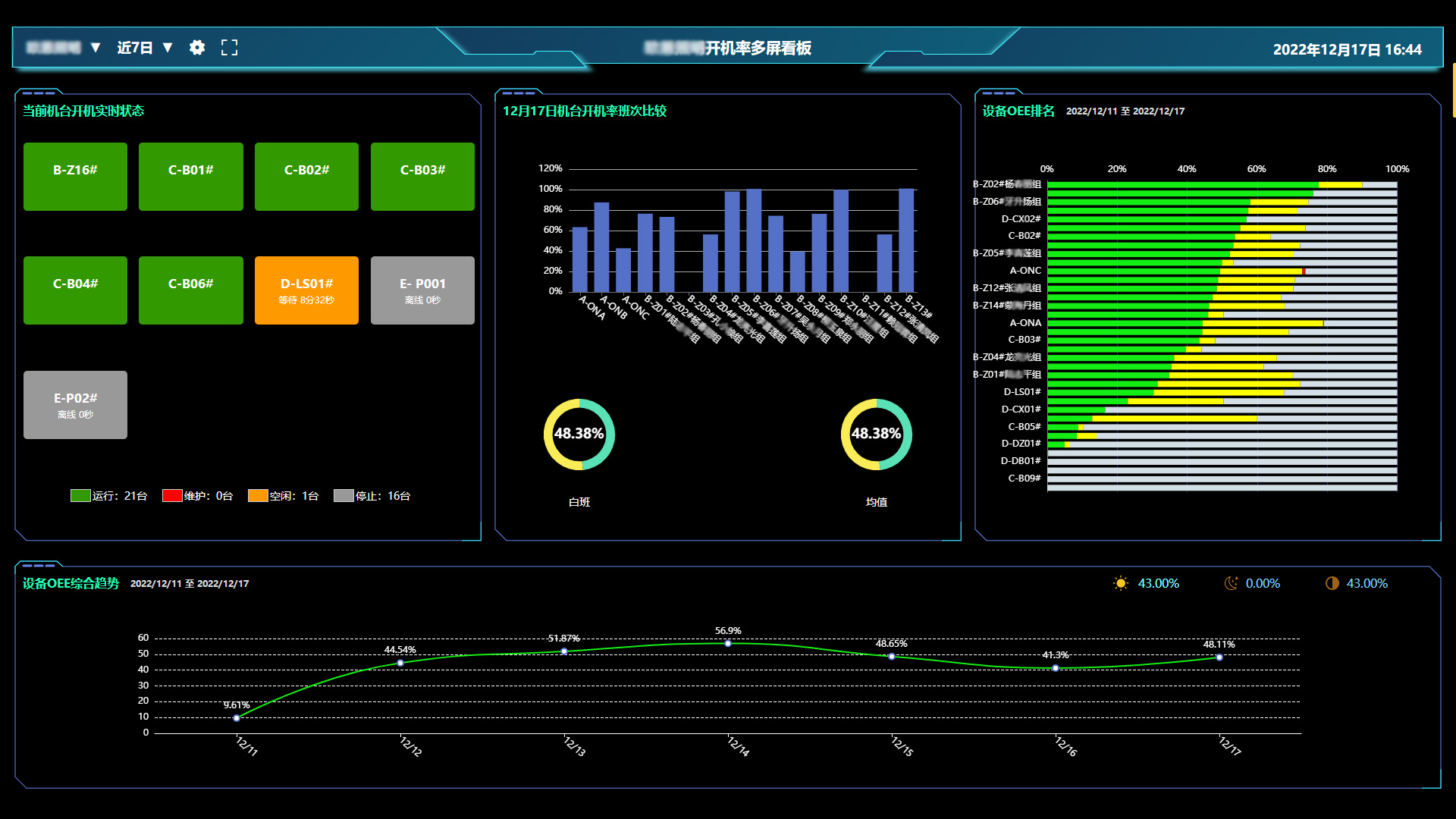Click the 12/14 trend data point

pyautogui.click(x=728, y=643)
